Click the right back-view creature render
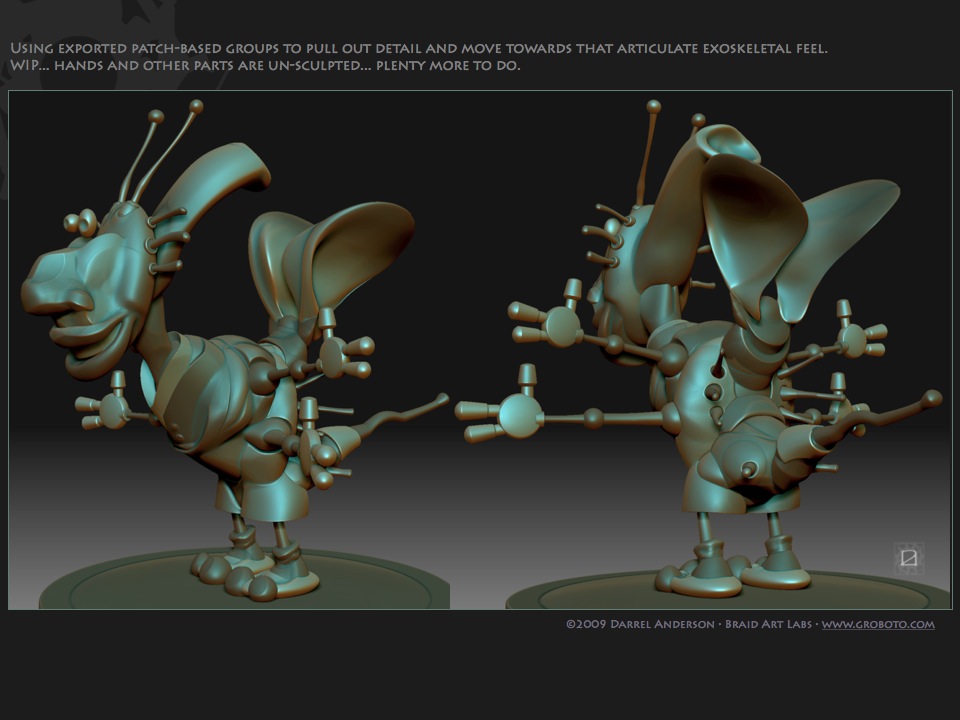Screen dimensions: 960x720 pyautogui.click(x=698, y=349)
